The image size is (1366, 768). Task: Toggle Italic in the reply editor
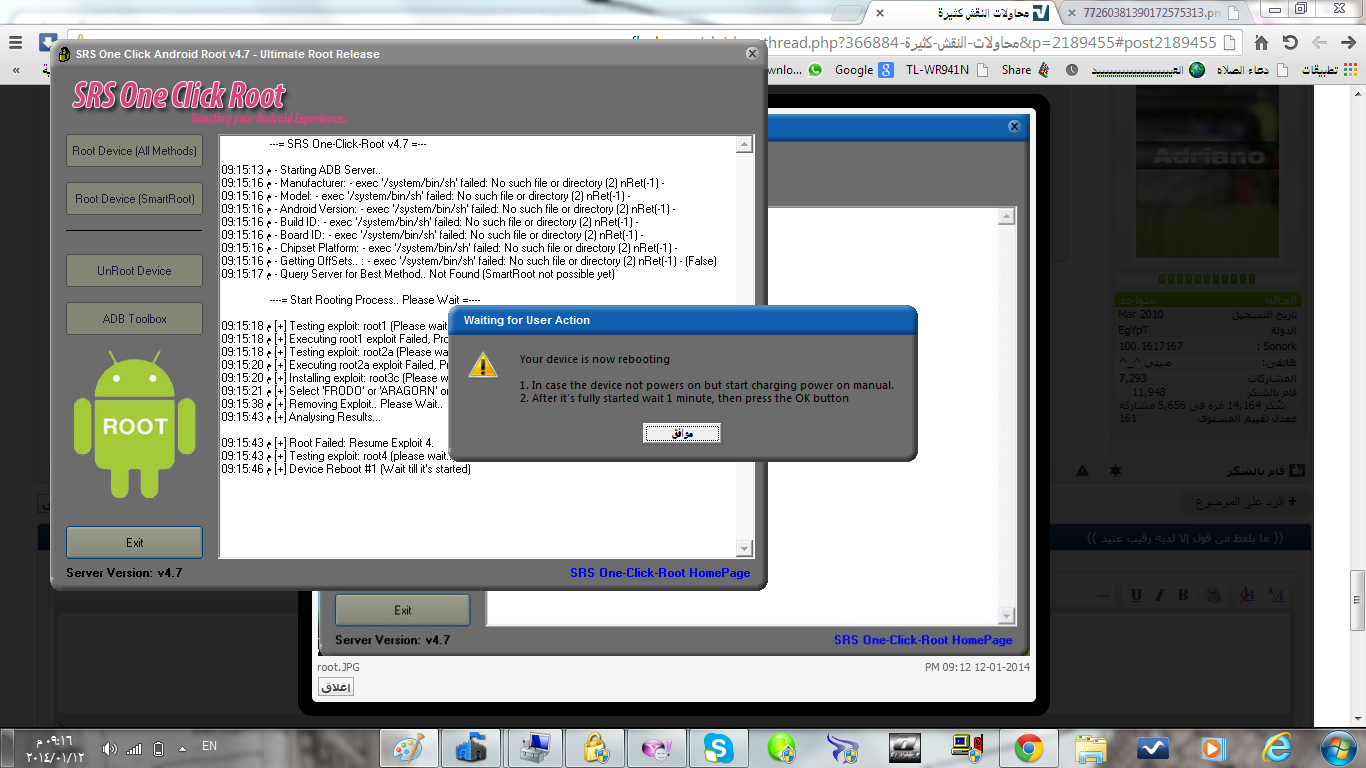(x=1160, y=595)
